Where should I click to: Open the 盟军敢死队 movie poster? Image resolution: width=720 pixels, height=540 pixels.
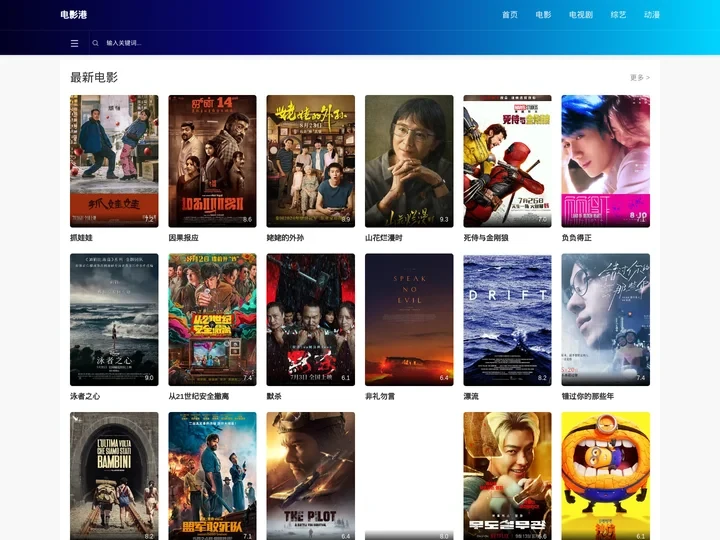212,476
